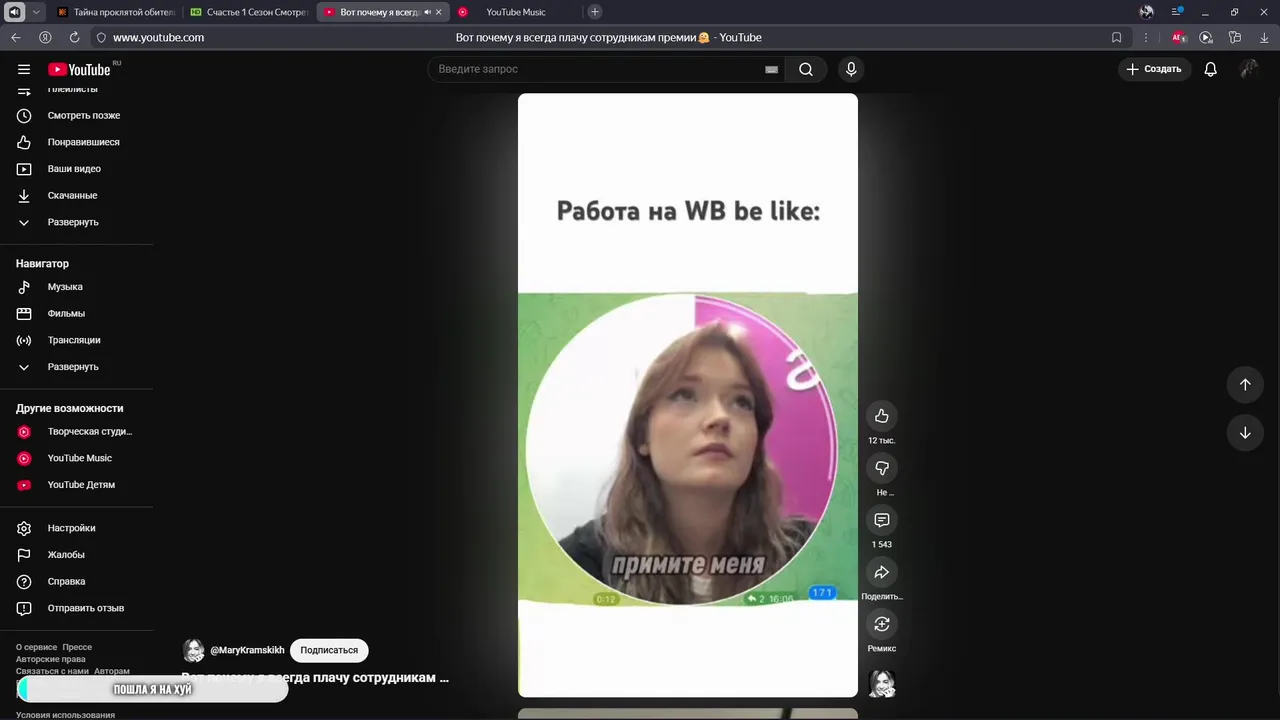This screenshot has height=720, width=1280.
Task: Switch to the 'Тайна проклятой обители' tab
Action: tap(116, 12)
